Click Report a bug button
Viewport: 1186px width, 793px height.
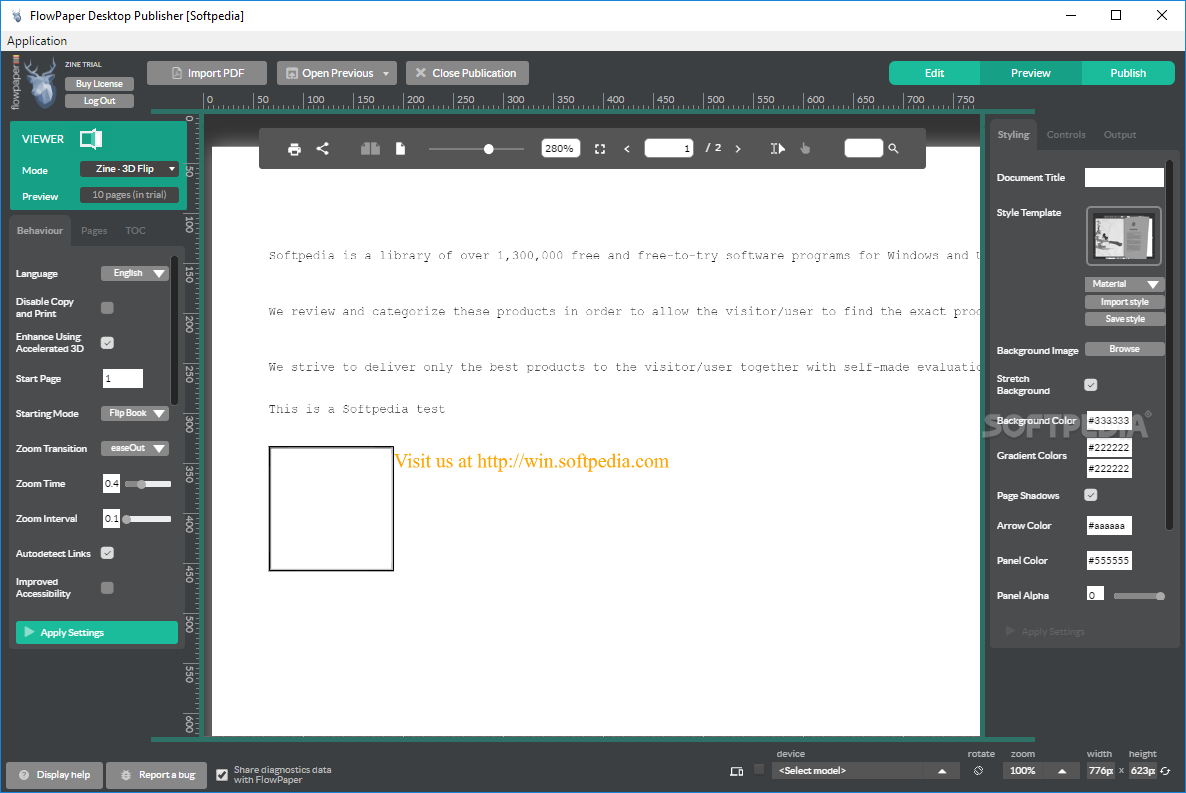[157, 775]
